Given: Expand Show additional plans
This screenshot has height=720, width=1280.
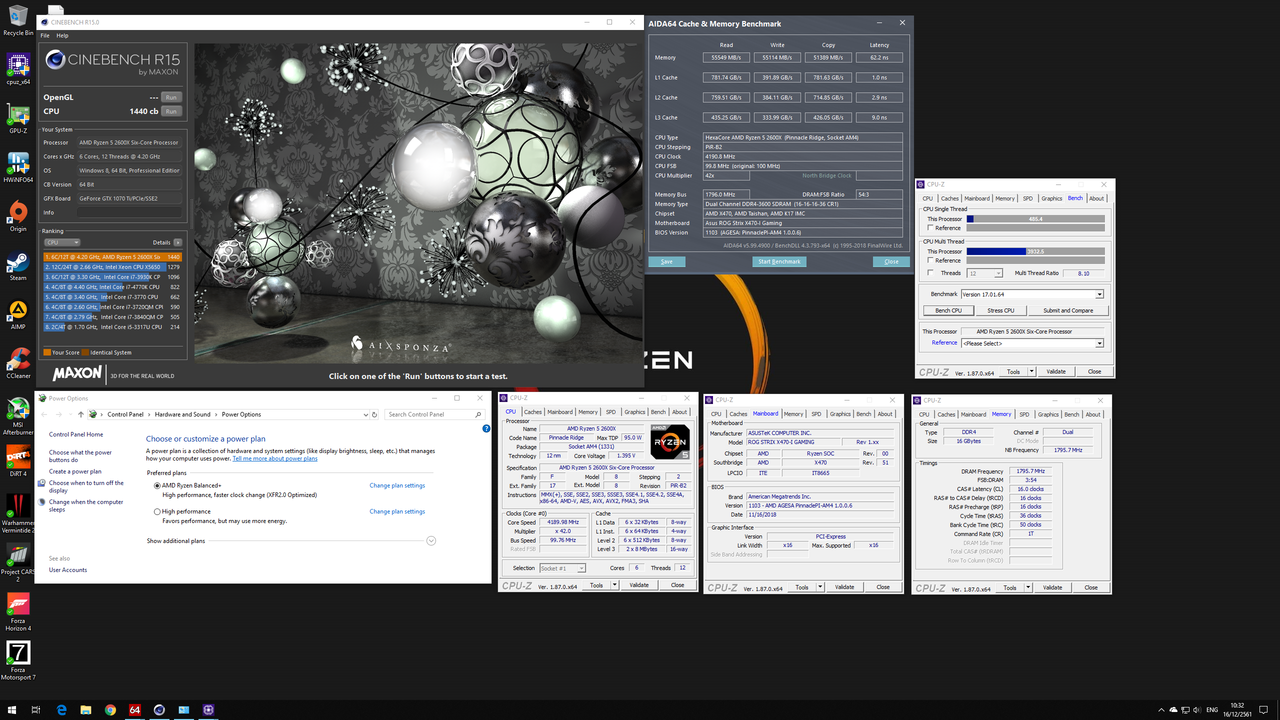Looking at the screenshot, I should tap(431, 540).
